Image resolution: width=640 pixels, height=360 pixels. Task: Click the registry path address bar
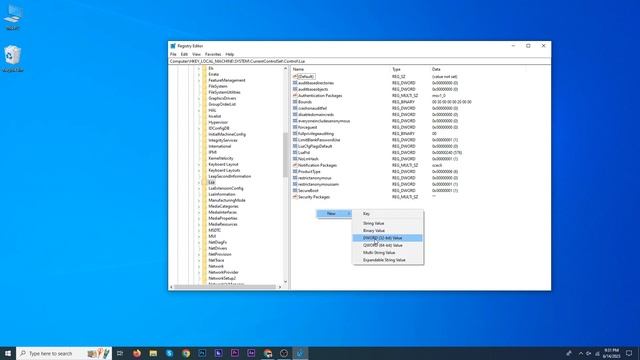point(359,61)
